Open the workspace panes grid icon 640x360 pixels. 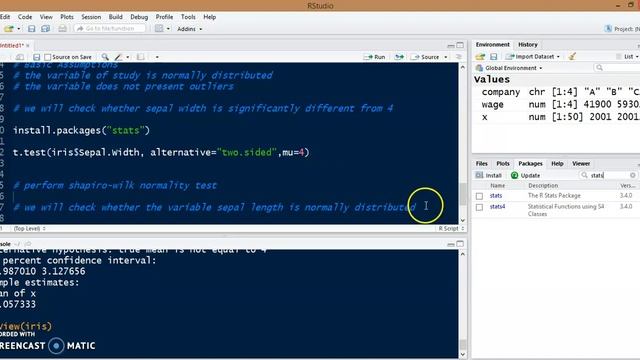click(159, 29)
